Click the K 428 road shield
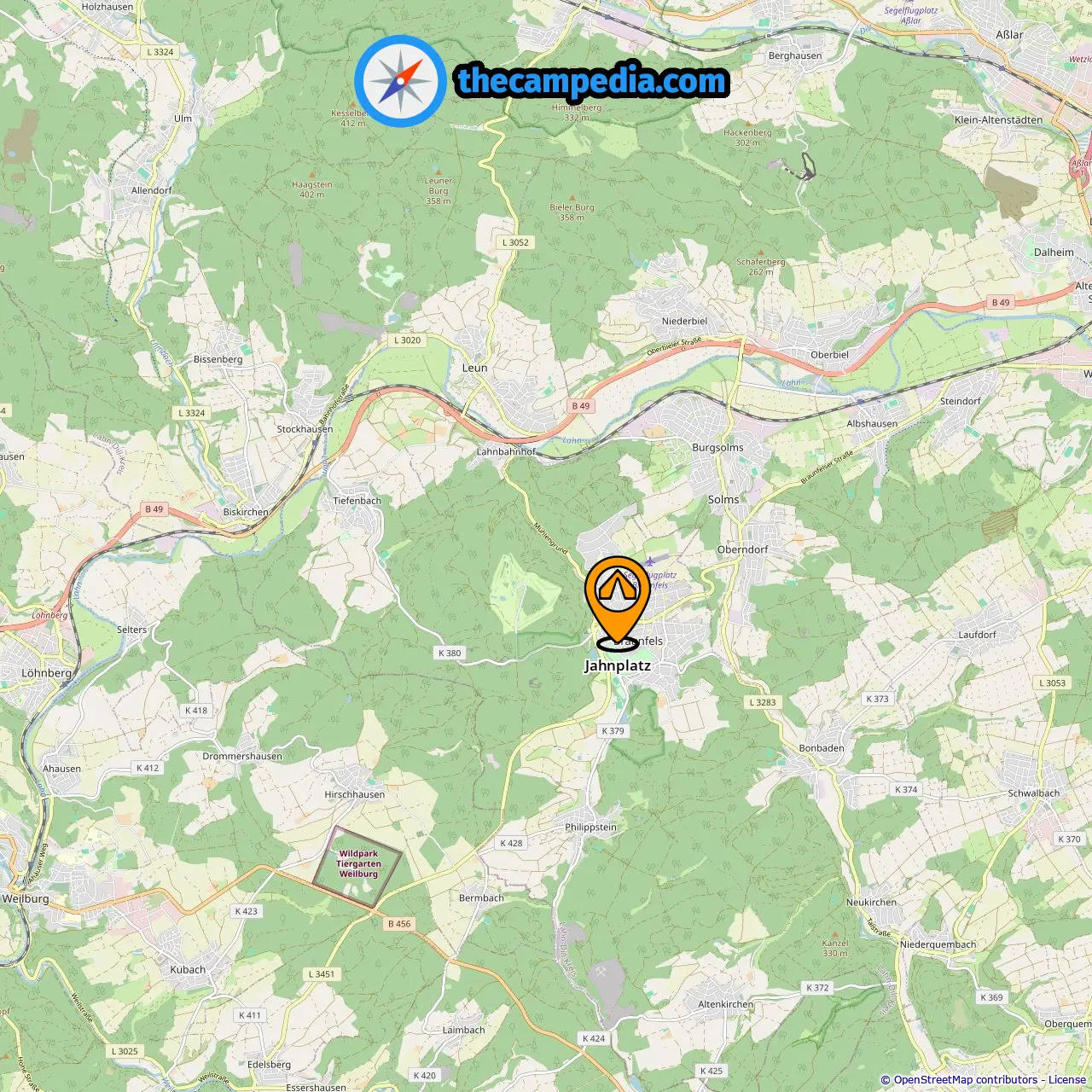This screenshot has width=1092, height=1092. (x=511, y=843)
